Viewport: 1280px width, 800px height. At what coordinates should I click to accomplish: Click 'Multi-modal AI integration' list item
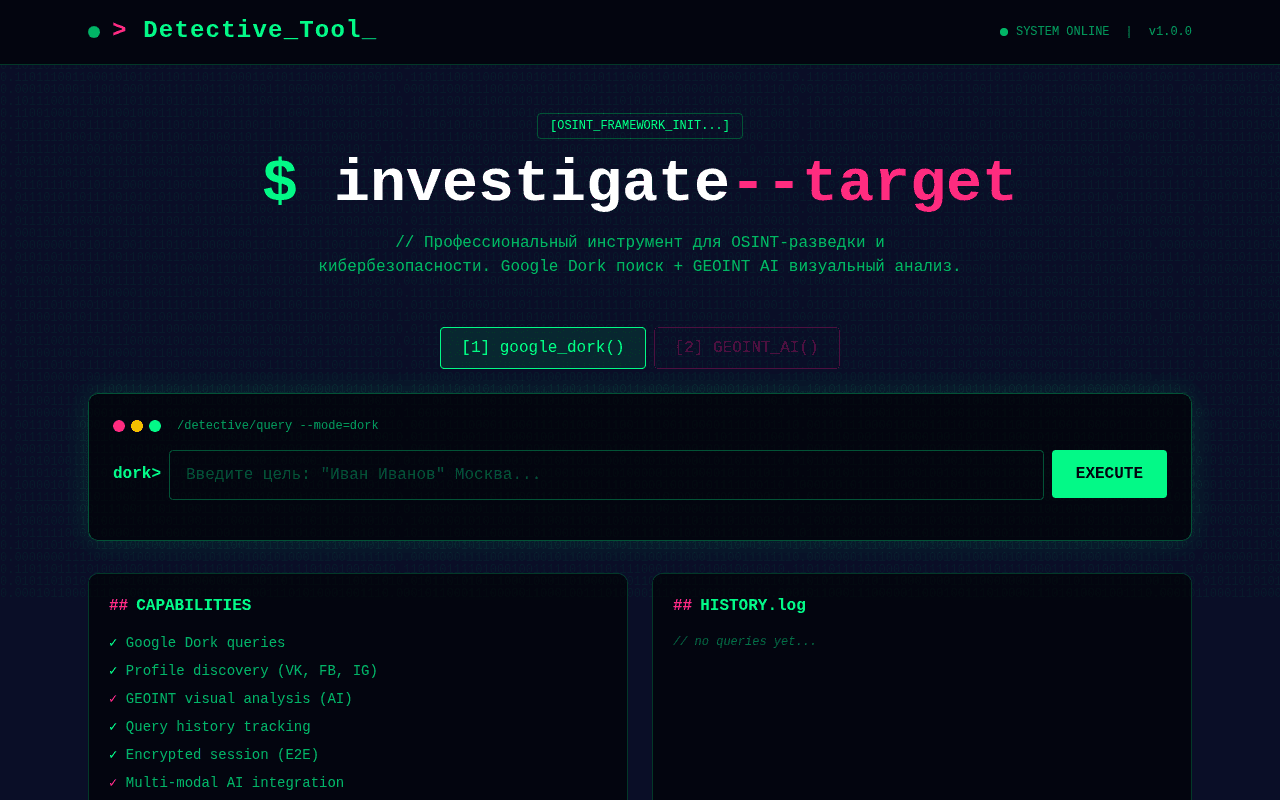tap(226, 783)
